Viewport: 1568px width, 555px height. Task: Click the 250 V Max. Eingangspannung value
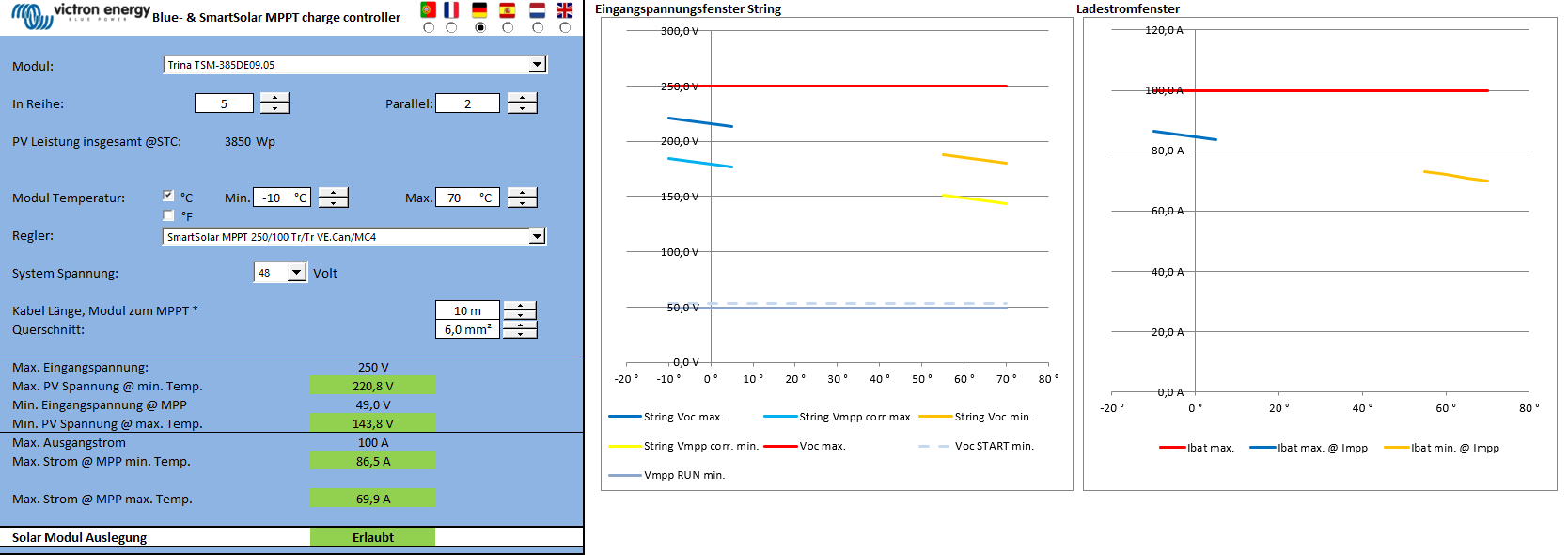point(373,367)
